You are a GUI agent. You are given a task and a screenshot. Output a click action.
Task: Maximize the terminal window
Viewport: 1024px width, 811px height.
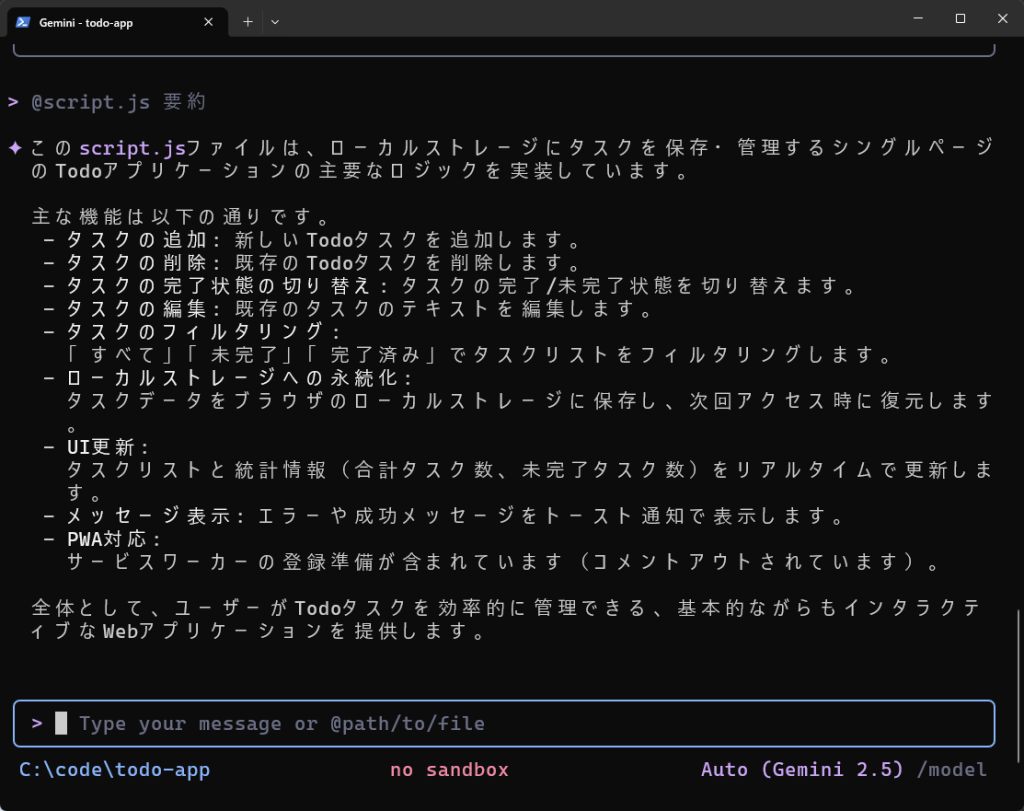tap(960, 18)
